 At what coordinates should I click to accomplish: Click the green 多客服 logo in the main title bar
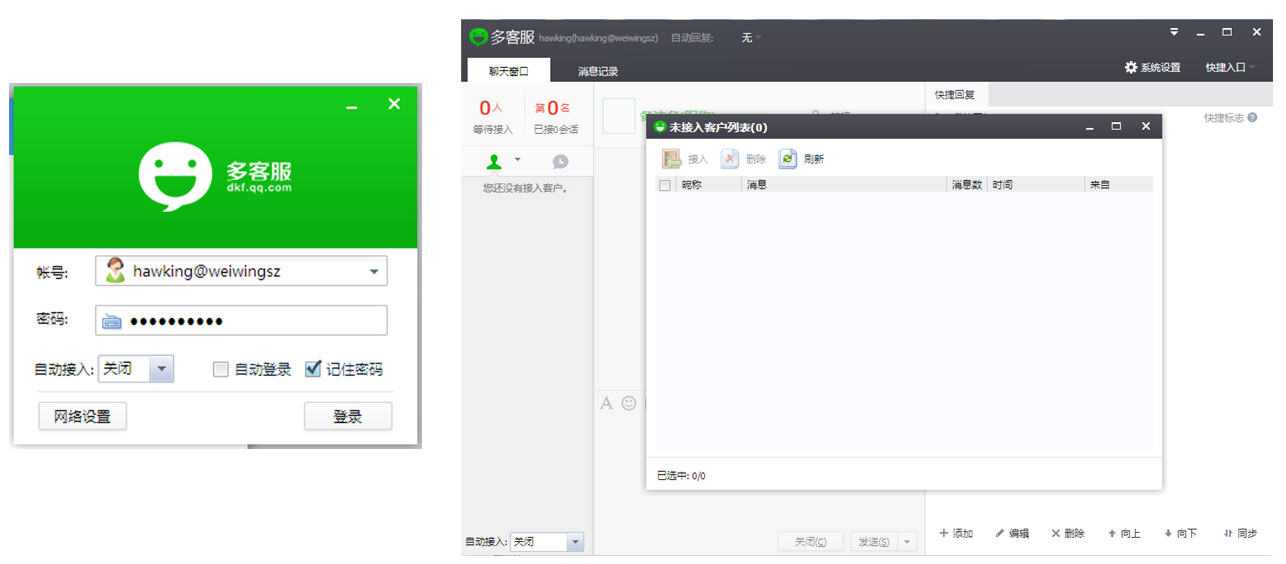point(478,37)
